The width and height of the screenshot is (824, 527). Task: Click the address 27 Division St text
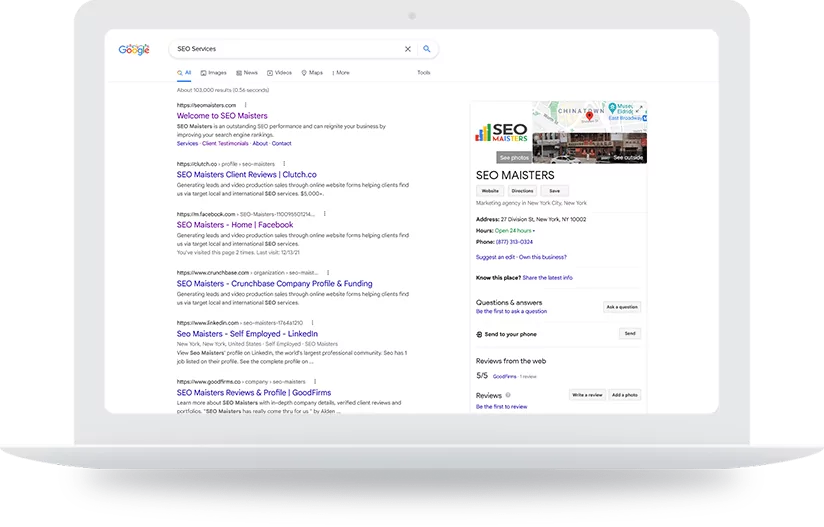(x=543, y=220)
